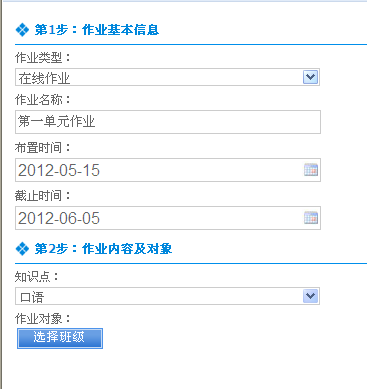Open the calendar picker for 截止时间
The height and width of the screenshot is (389, 367).
311,218
